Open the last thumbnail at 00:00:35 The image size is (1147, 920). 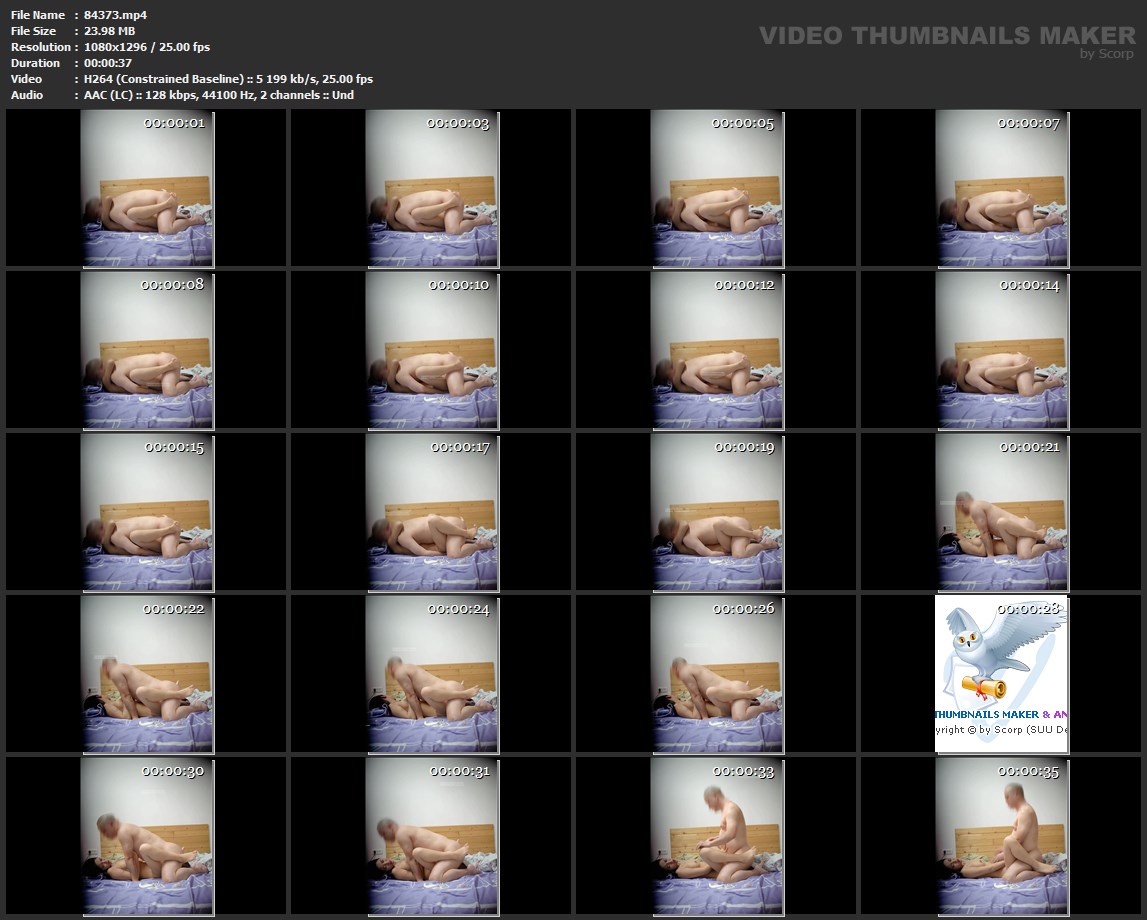click(1001, 836)
